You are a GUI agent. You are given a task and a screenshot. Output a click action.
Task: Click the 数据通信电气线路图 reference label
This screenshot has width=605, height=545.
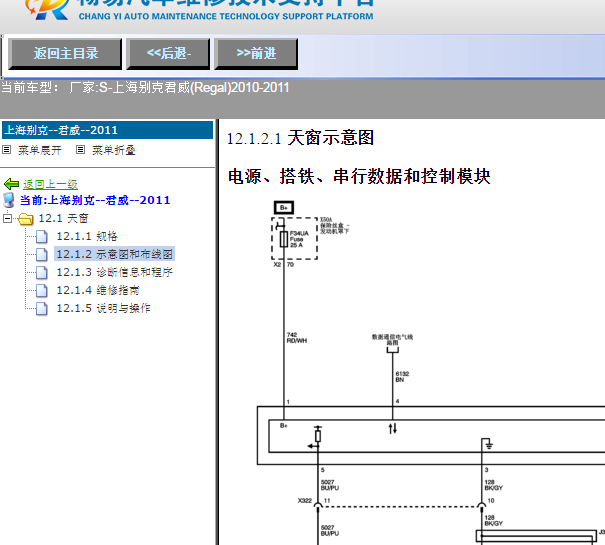[392, 340]
